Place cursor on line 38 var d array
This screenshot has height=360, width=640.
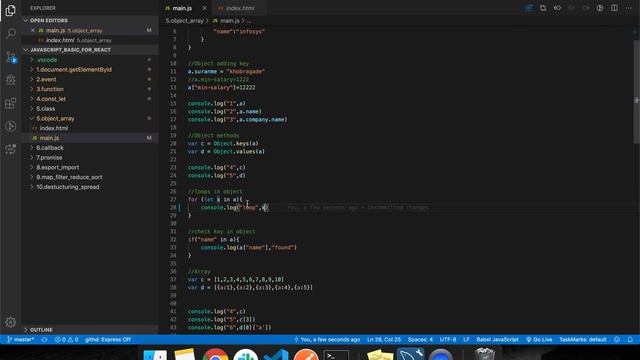pyautogui.click(x=250, y=287)
